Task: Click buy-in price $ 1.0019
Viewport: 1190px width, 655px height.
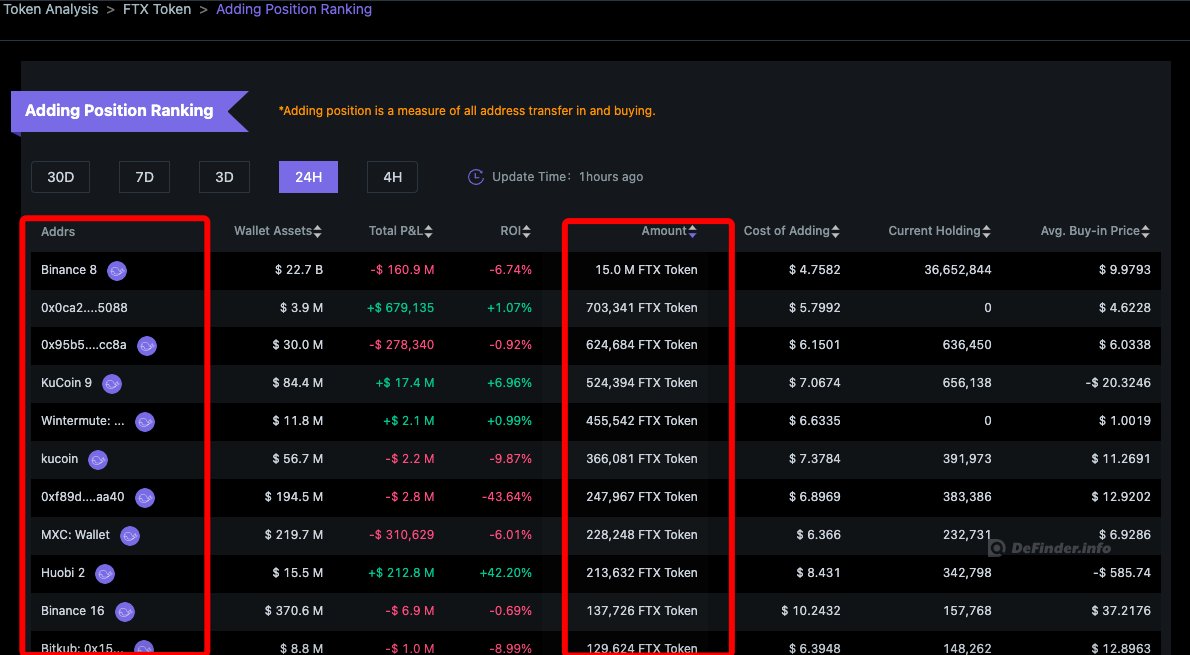Action: click(1125, 420)
